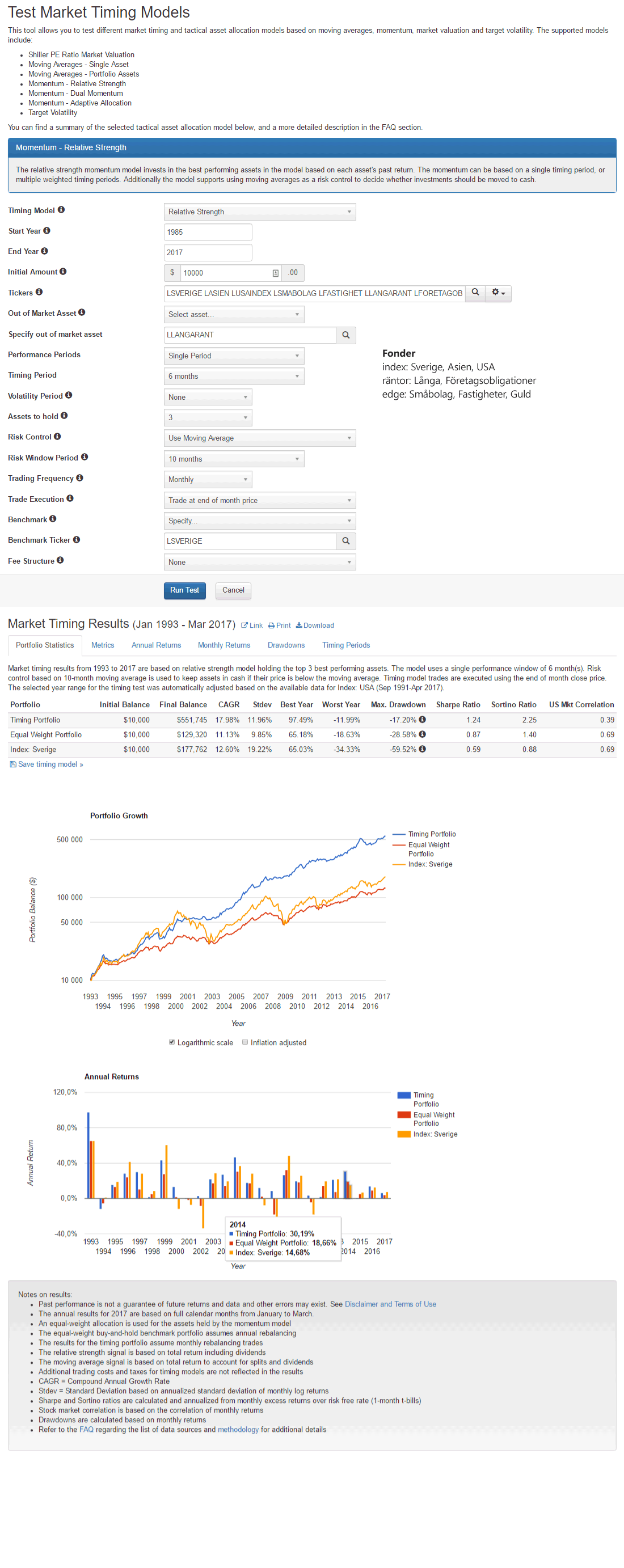The width and height of the screenshot is (624, 1568).
Task: Open the Tickers gear settings menu
Action: tap(498, 293)
